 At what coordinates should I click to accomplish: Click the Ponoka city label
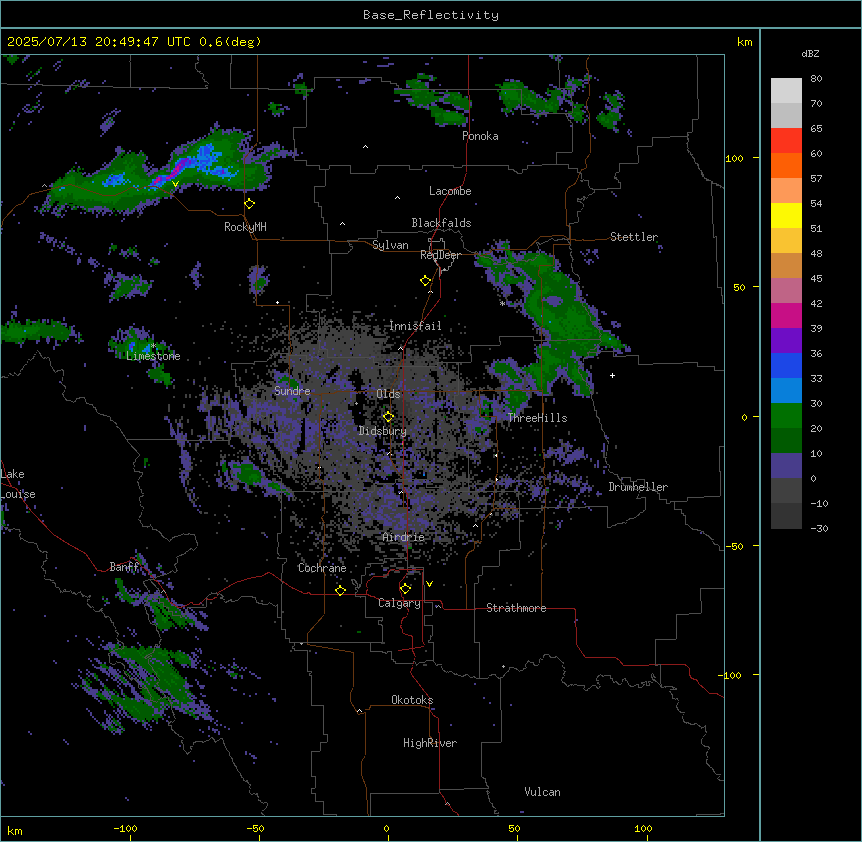tap(480, 136)
